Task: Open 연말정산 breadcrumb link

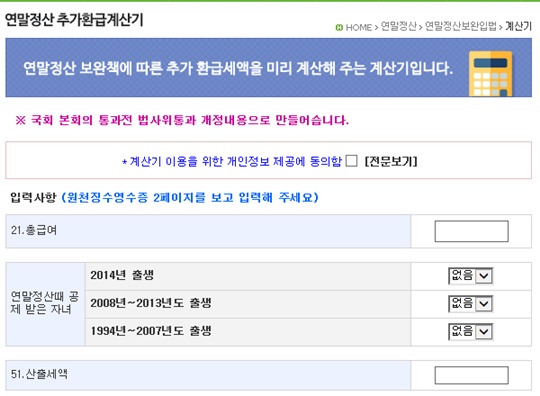Action: (x=399, y=26)
